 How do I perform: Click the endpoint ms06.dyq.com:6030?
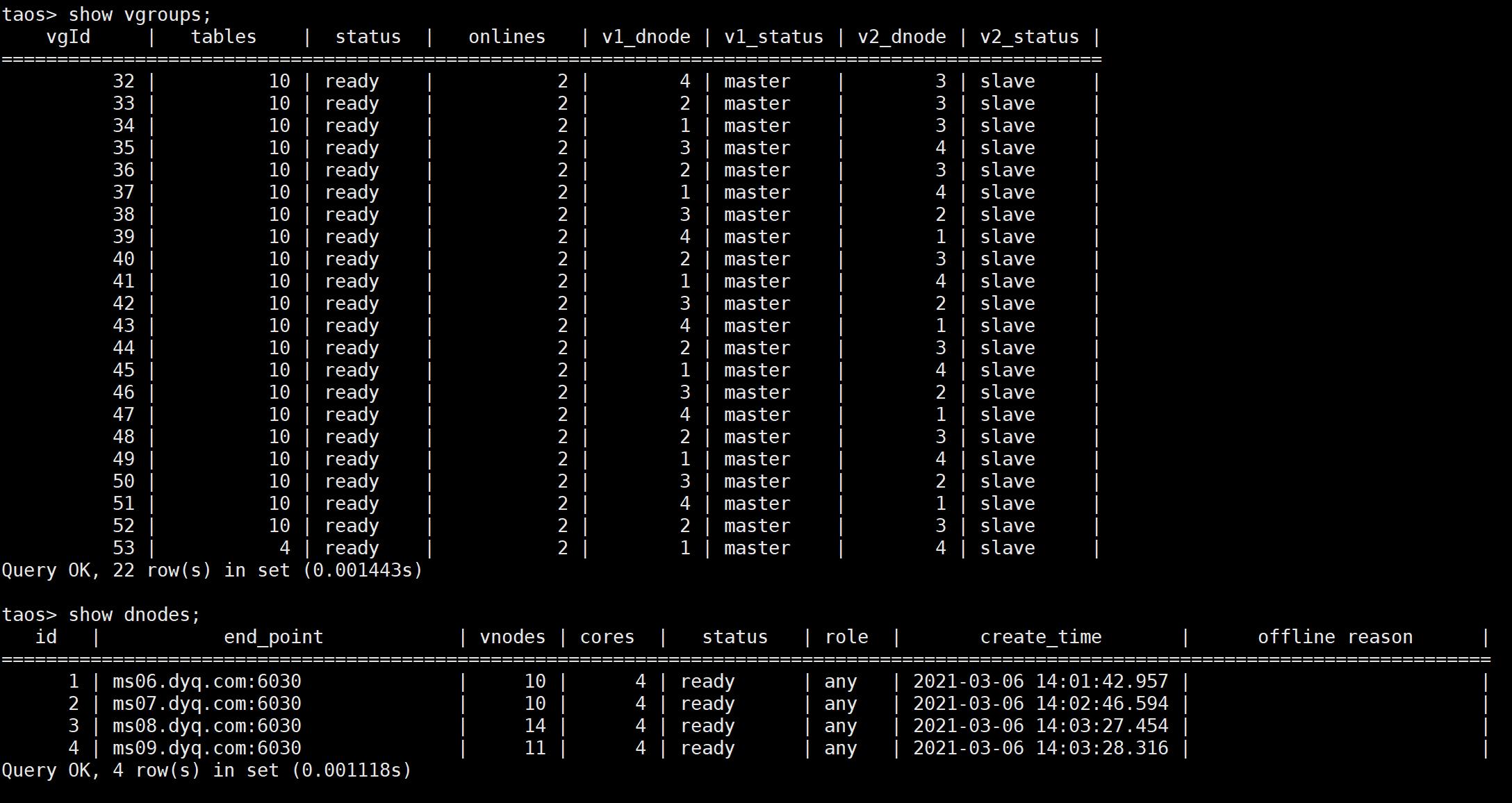206,681
